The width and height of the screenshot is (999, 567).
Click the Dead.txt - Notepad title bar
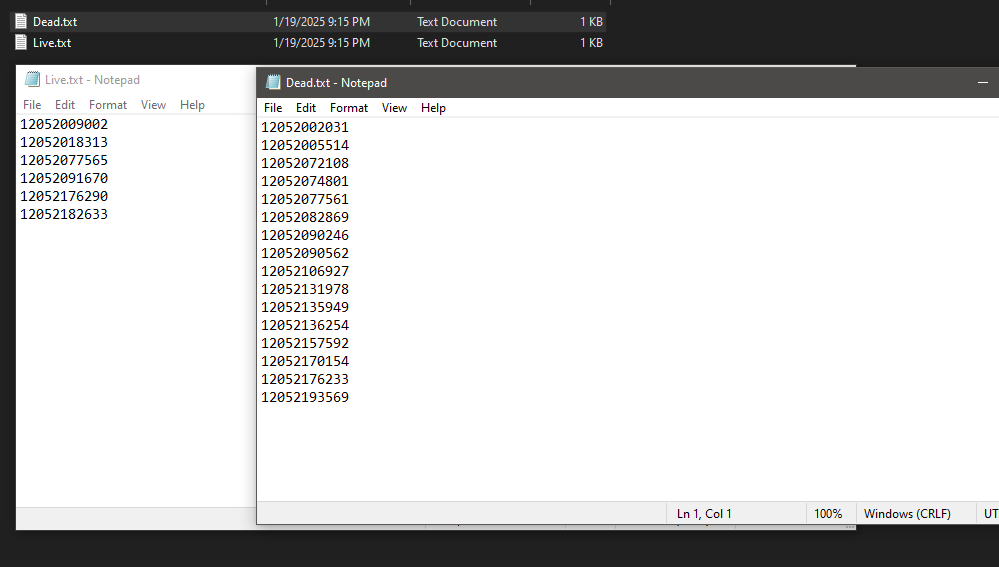pos(628,83)
